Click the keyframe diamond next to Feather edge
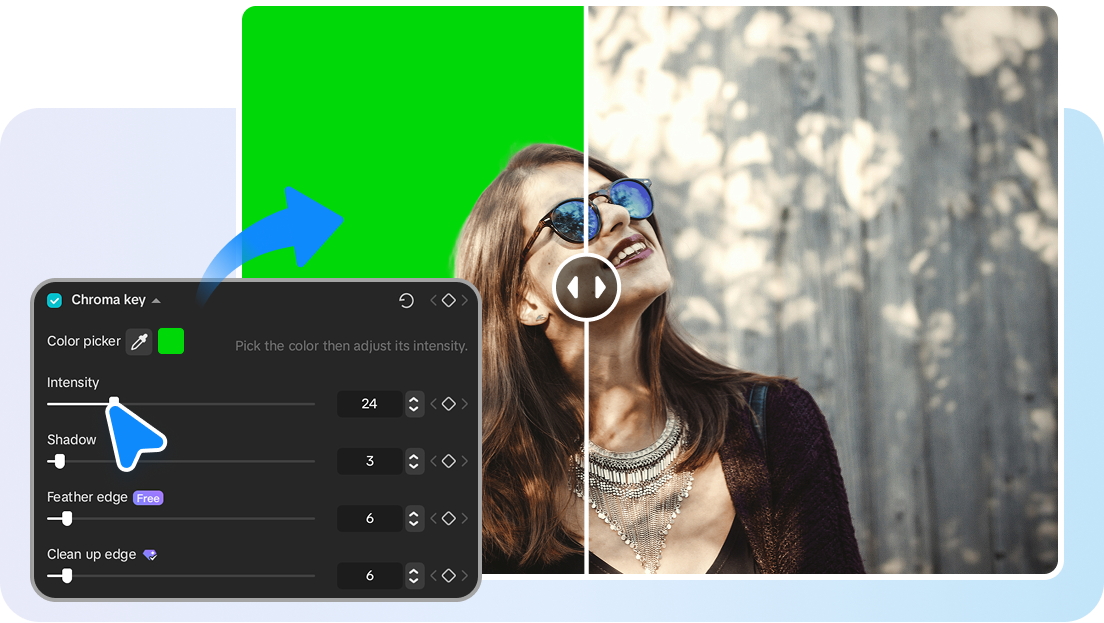The image size is (1104, 623). tap(447, 518)
